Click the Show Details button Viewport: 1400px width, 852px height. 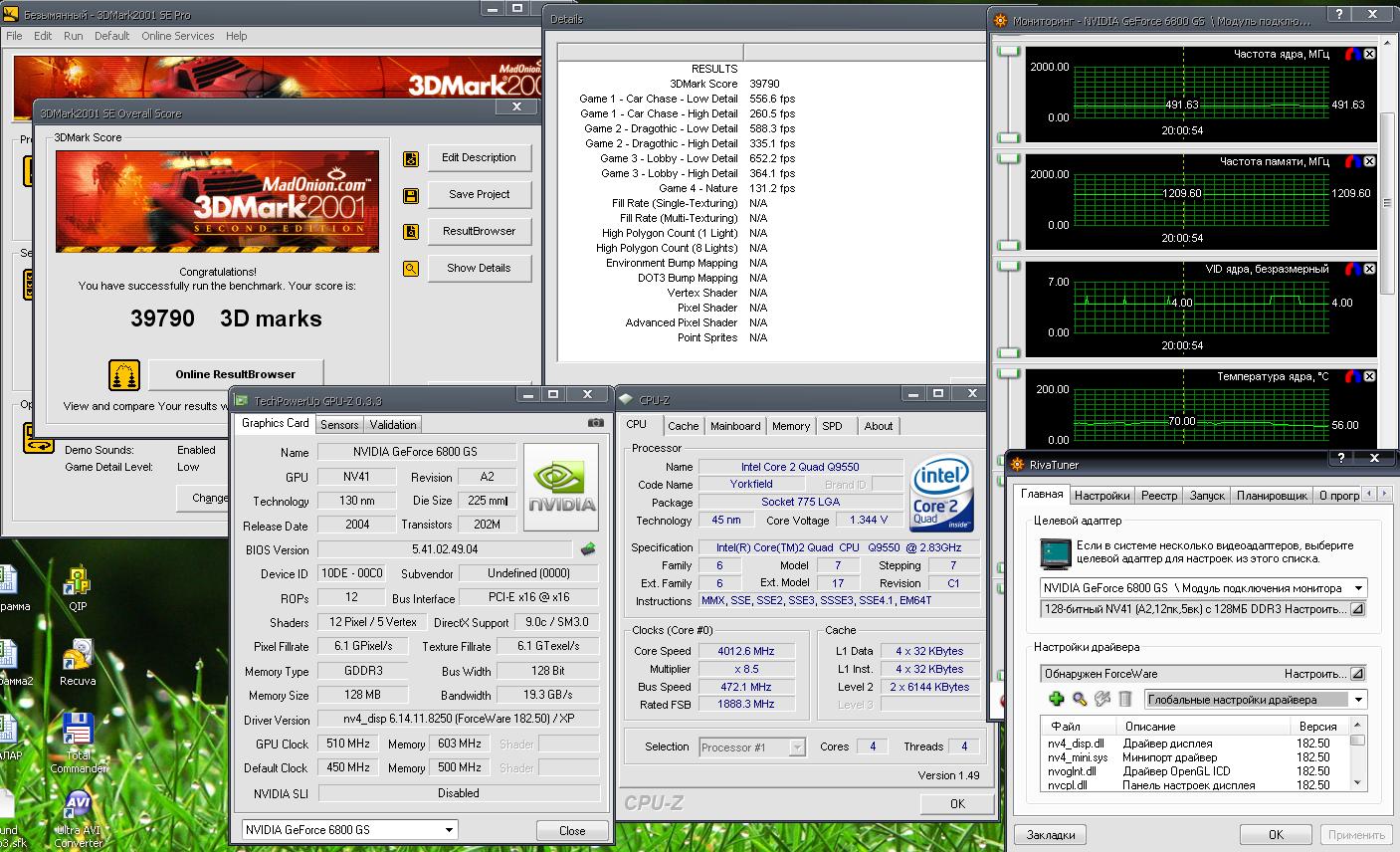(480, 269)
